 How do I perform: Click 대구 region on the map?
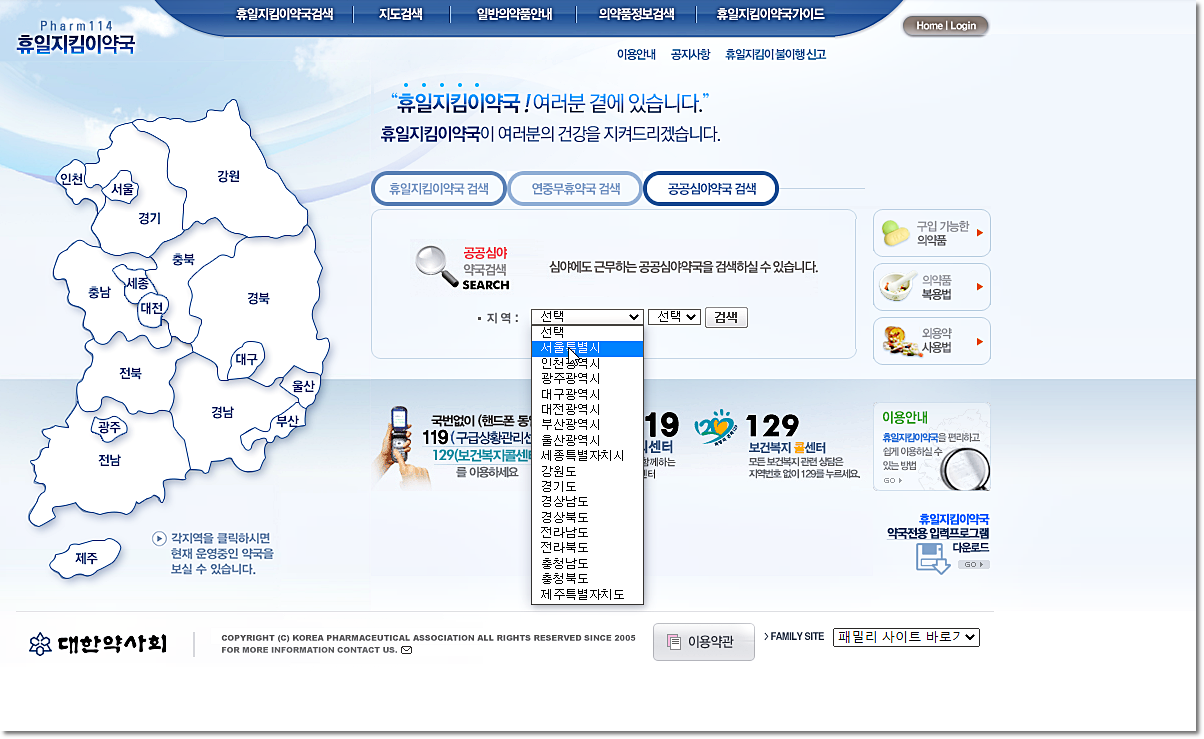click(x=246, y=359)
